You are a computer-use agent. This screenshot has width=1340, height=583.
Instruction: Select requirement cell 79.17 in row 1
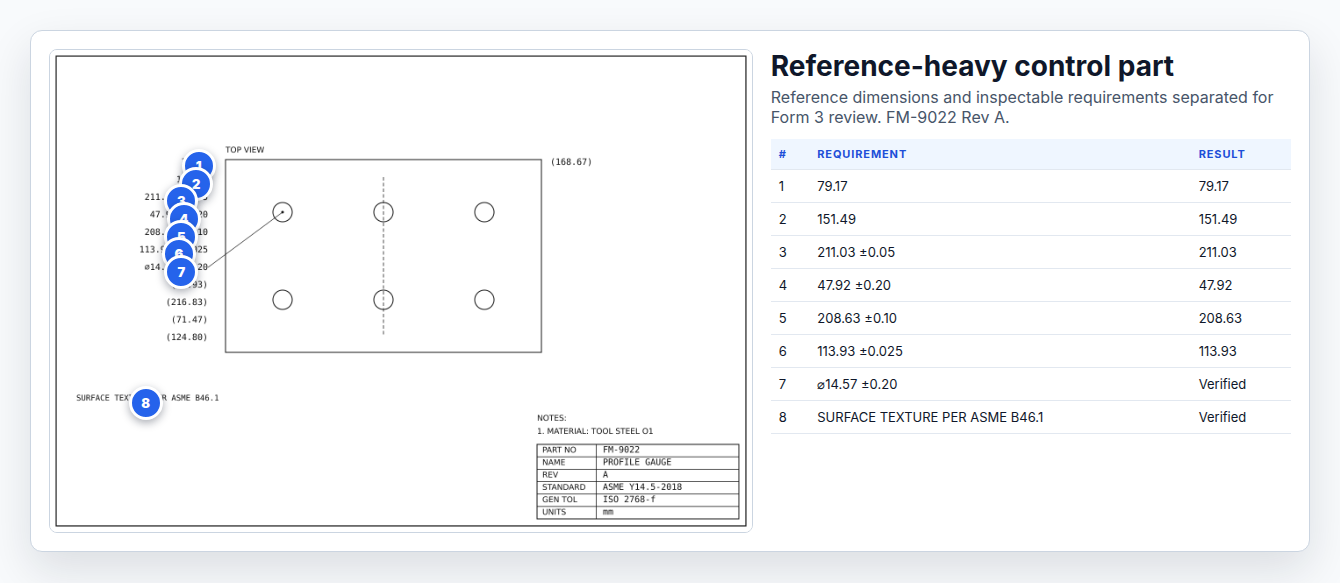(x=832, y=186)
